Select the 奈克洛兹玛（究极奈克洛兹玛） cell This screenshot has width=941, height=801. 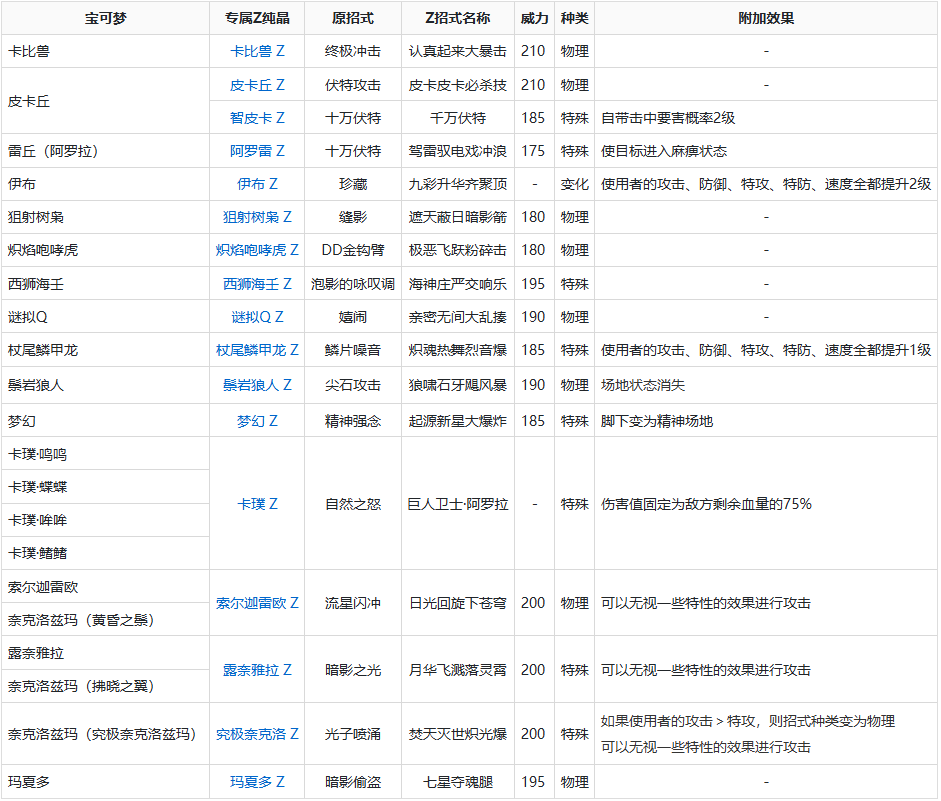[106, 734]
